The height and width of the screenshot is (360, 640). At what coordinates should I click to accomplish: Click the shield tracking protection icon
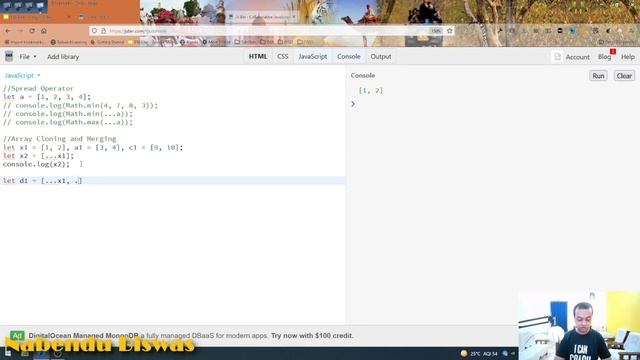(x=94, y=31)
